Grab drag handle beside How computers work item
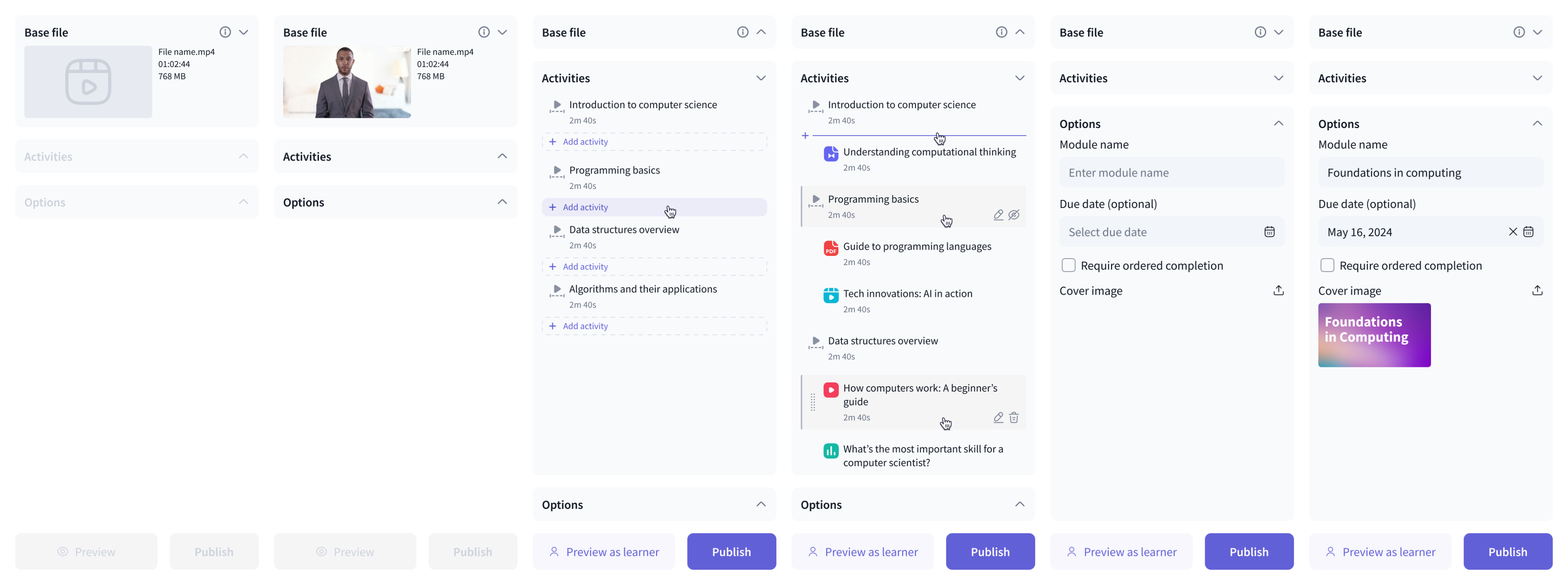Viewport: 1568px width, 585px height. coord(813,402)
